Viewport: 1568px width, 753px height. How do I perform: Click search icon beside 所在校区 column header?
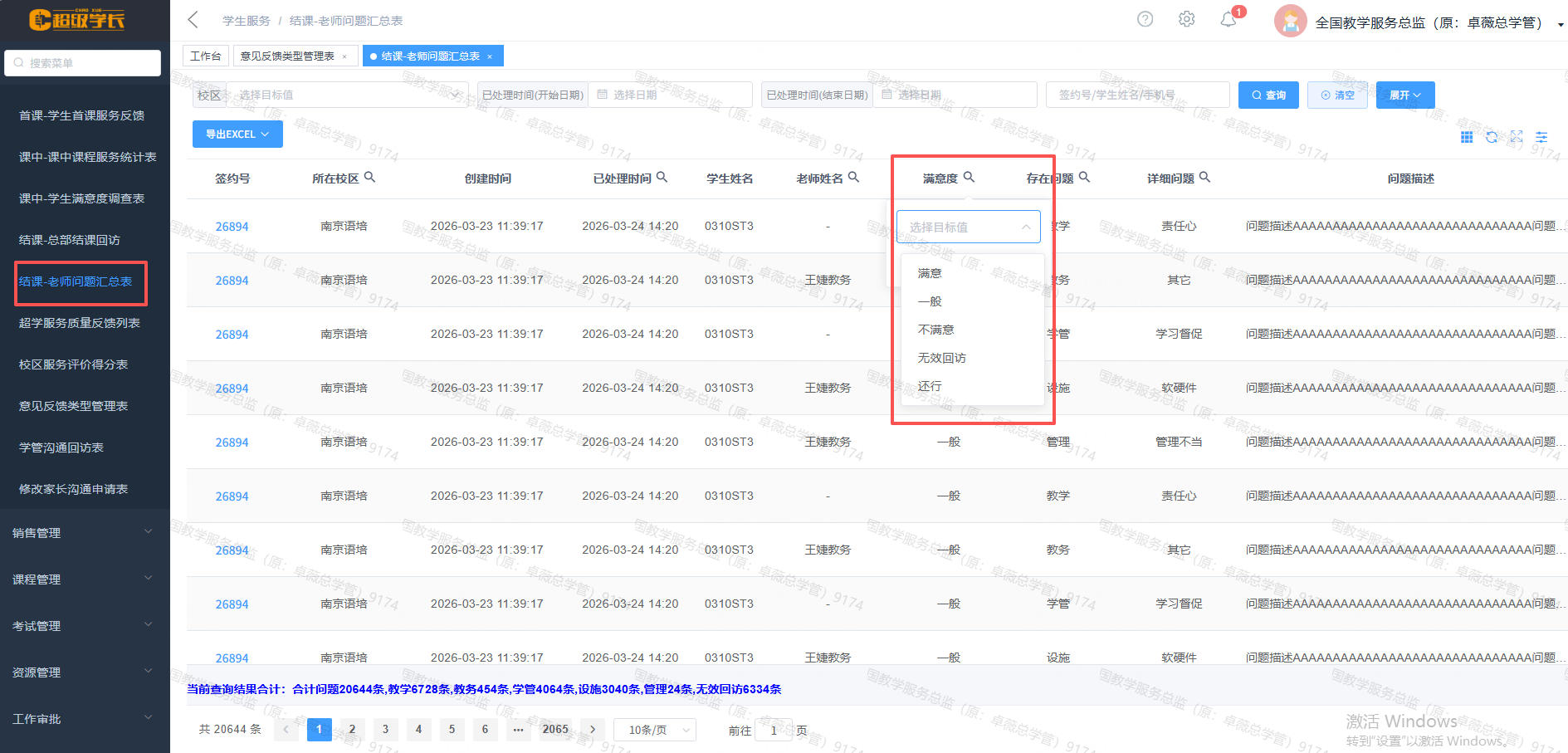pos(370,177)
